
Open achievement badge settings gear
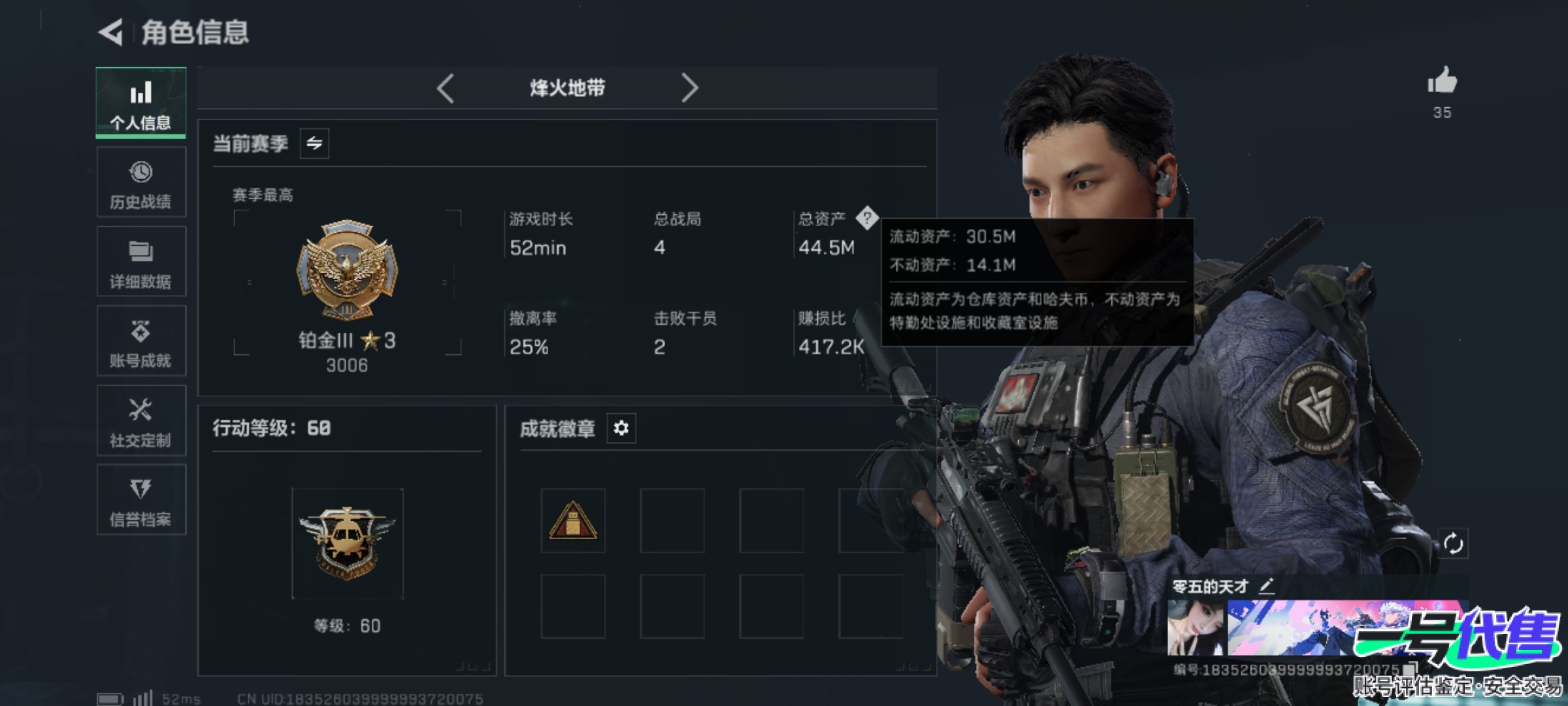coord(621,428)
